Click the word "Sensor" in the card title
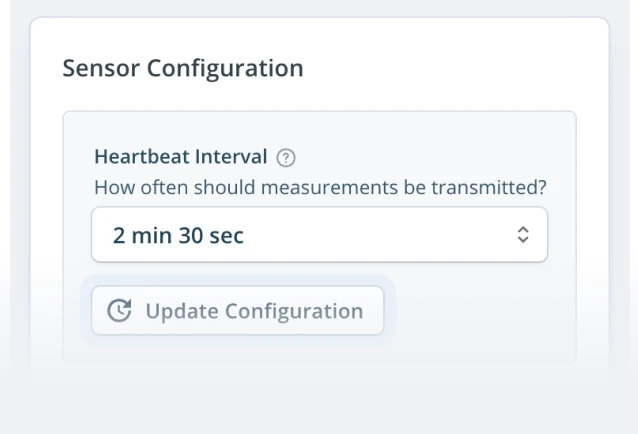 click(101, 68)
